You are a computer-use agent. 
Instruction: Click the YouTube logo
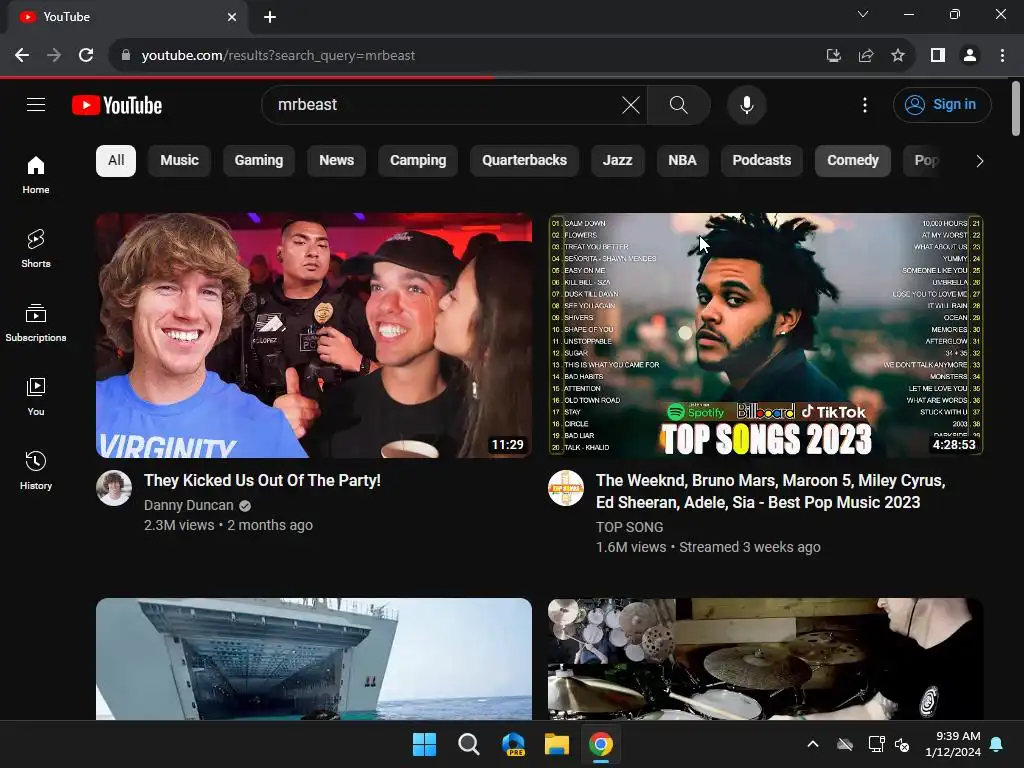tap(117, 105)
